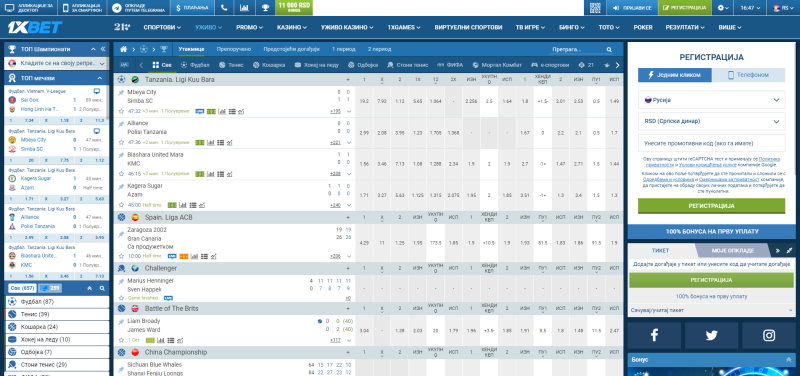The height and width of the screenshot is (376, 800).
Task: Open Facebook social page
Action: 655,335
